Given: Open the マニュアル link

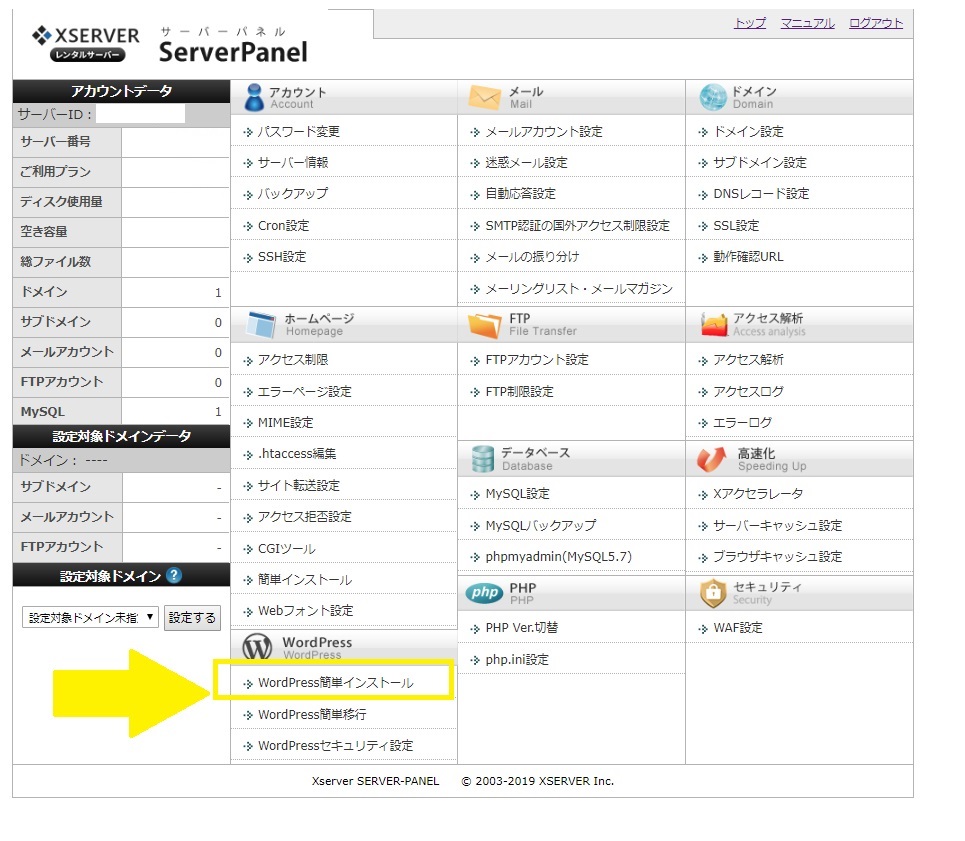Looking at the screenshot, I should (807, 23).
